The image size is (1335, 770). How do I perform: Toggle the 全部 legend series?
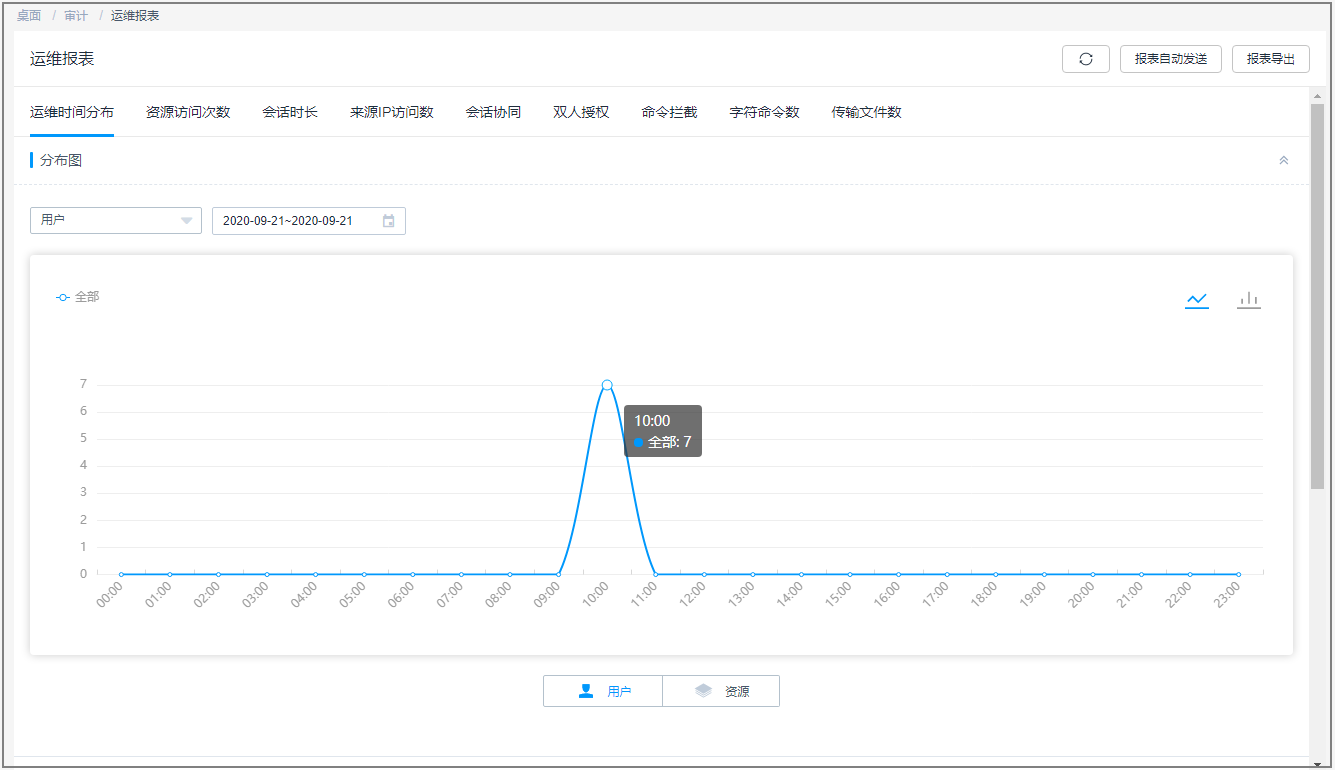pos(78,297)
